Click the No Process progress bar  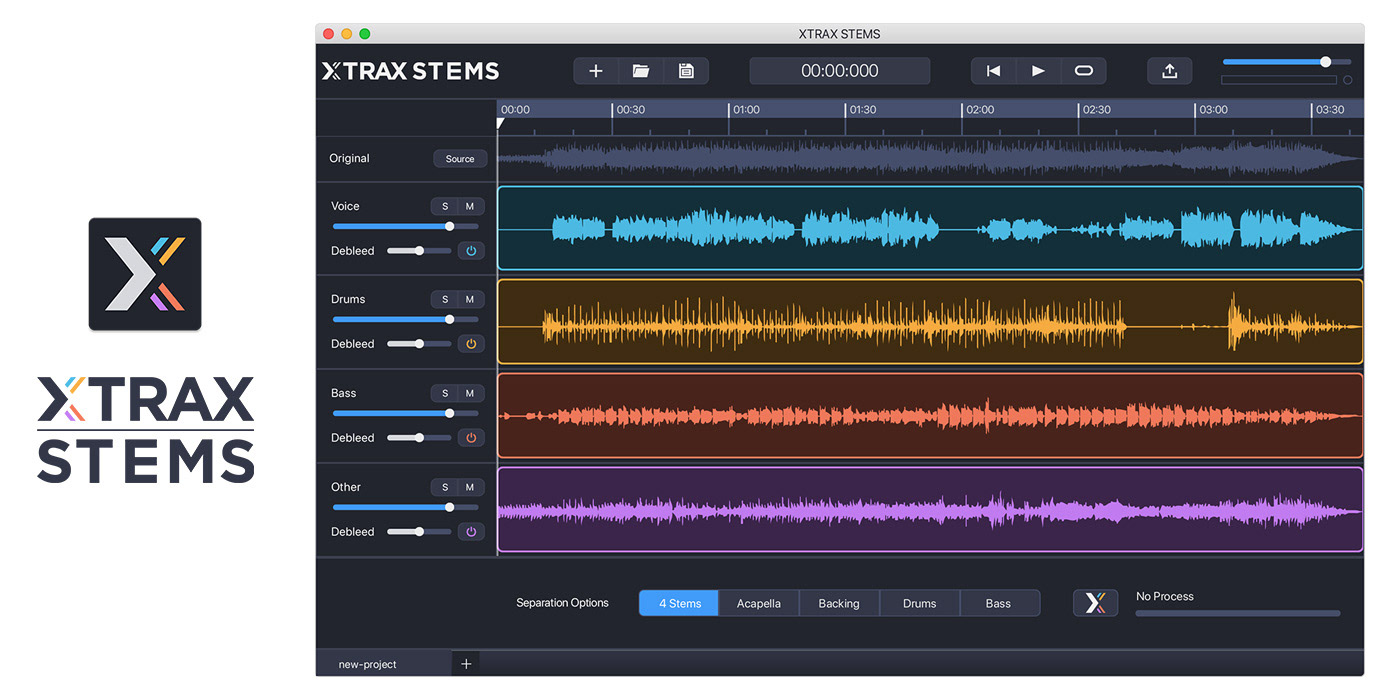coord(1238,614)
